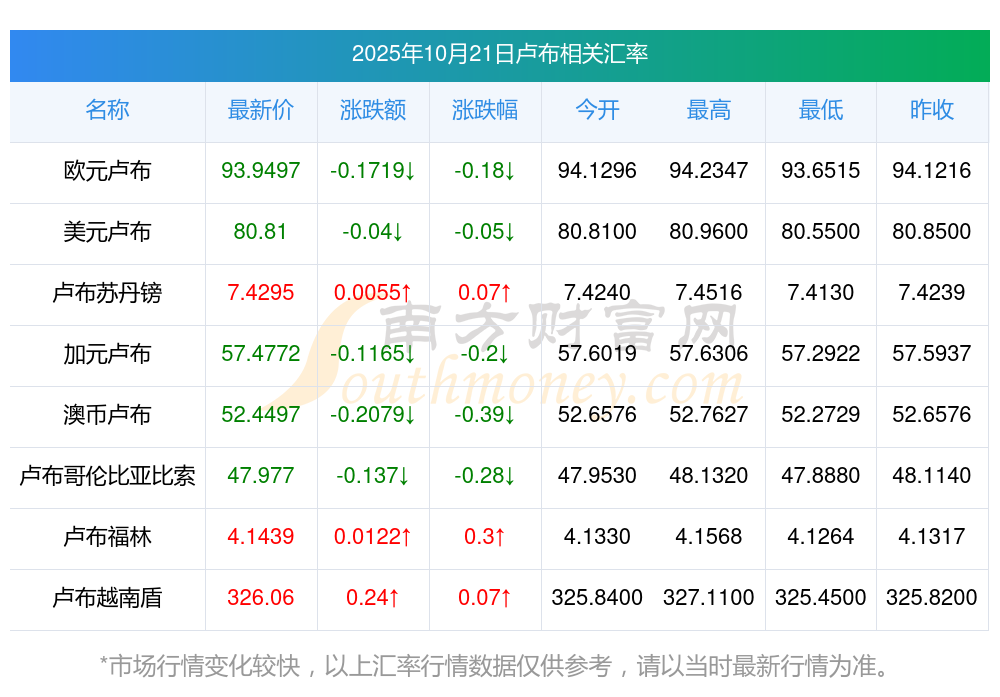
Task: Click high price 94.2347
Action: tap(709, 170)
